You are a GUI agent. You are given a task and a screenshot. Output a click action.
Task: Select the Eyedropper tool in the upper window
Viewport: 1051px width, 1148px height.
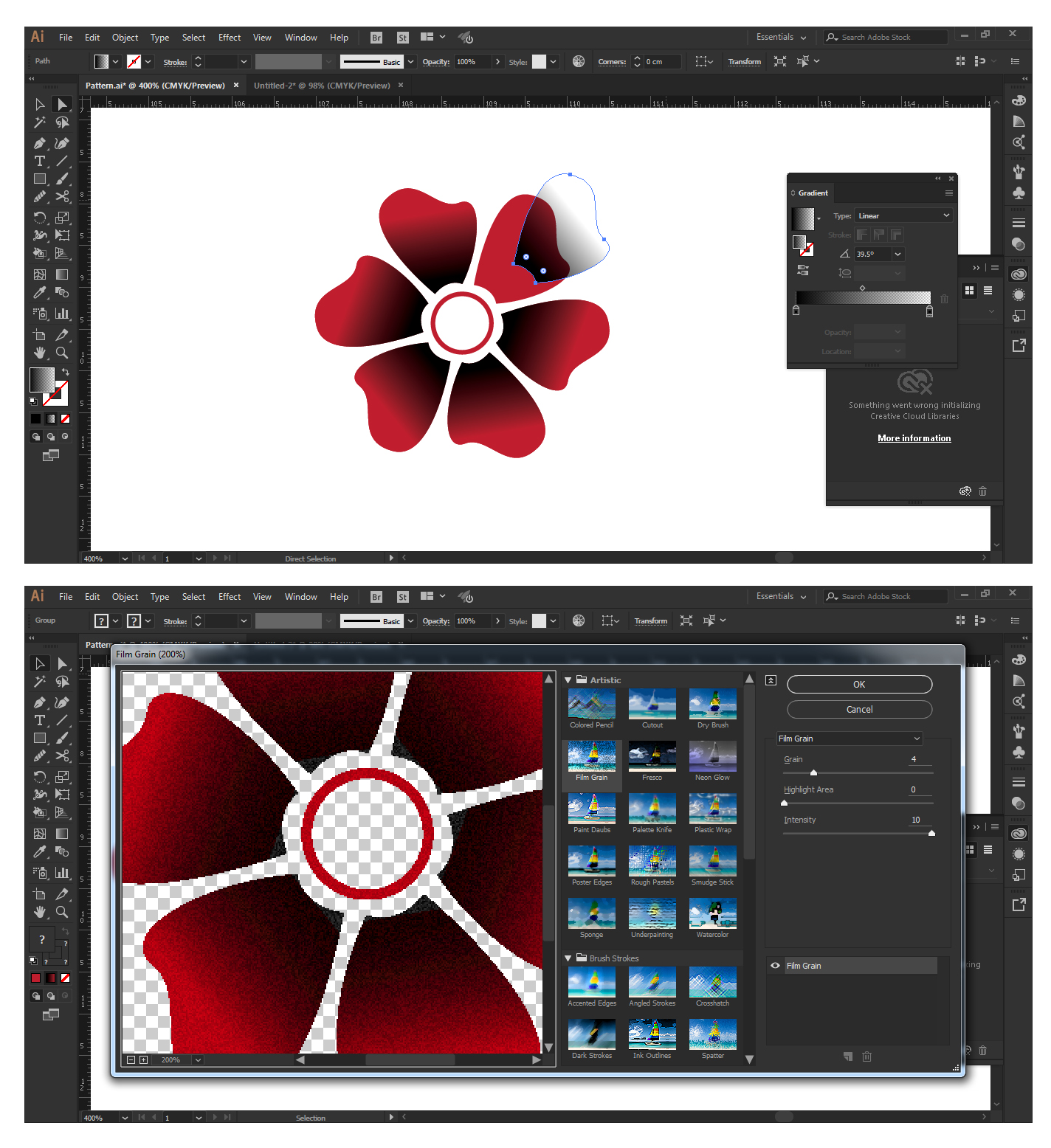point(40,293)
